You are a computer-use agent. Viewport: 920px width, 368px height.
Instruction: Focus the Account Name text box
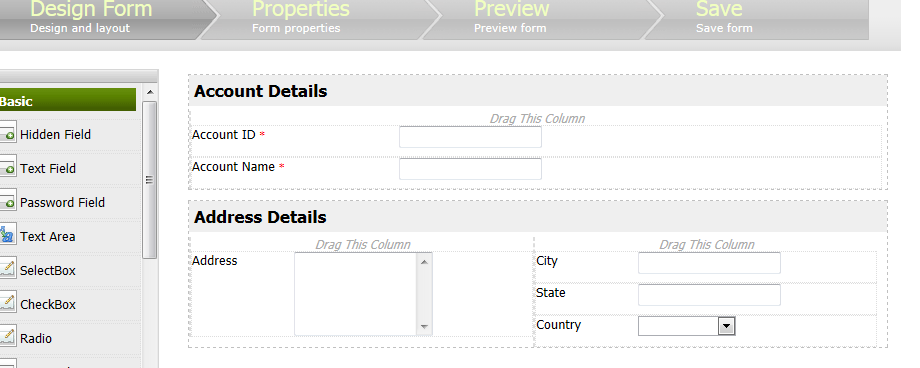coord(470,169)
